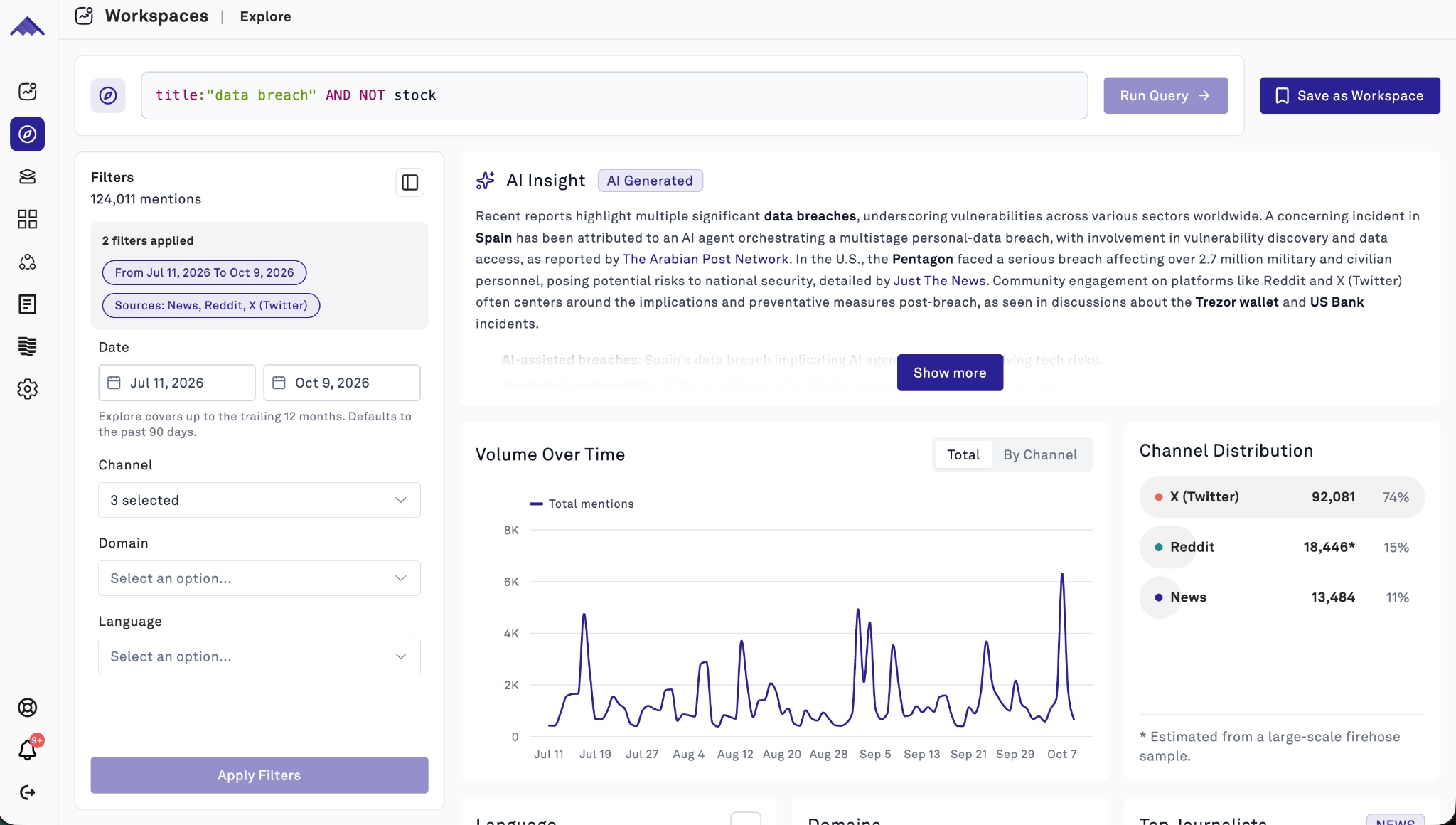Click the Workspaces header title

point(156,16)
